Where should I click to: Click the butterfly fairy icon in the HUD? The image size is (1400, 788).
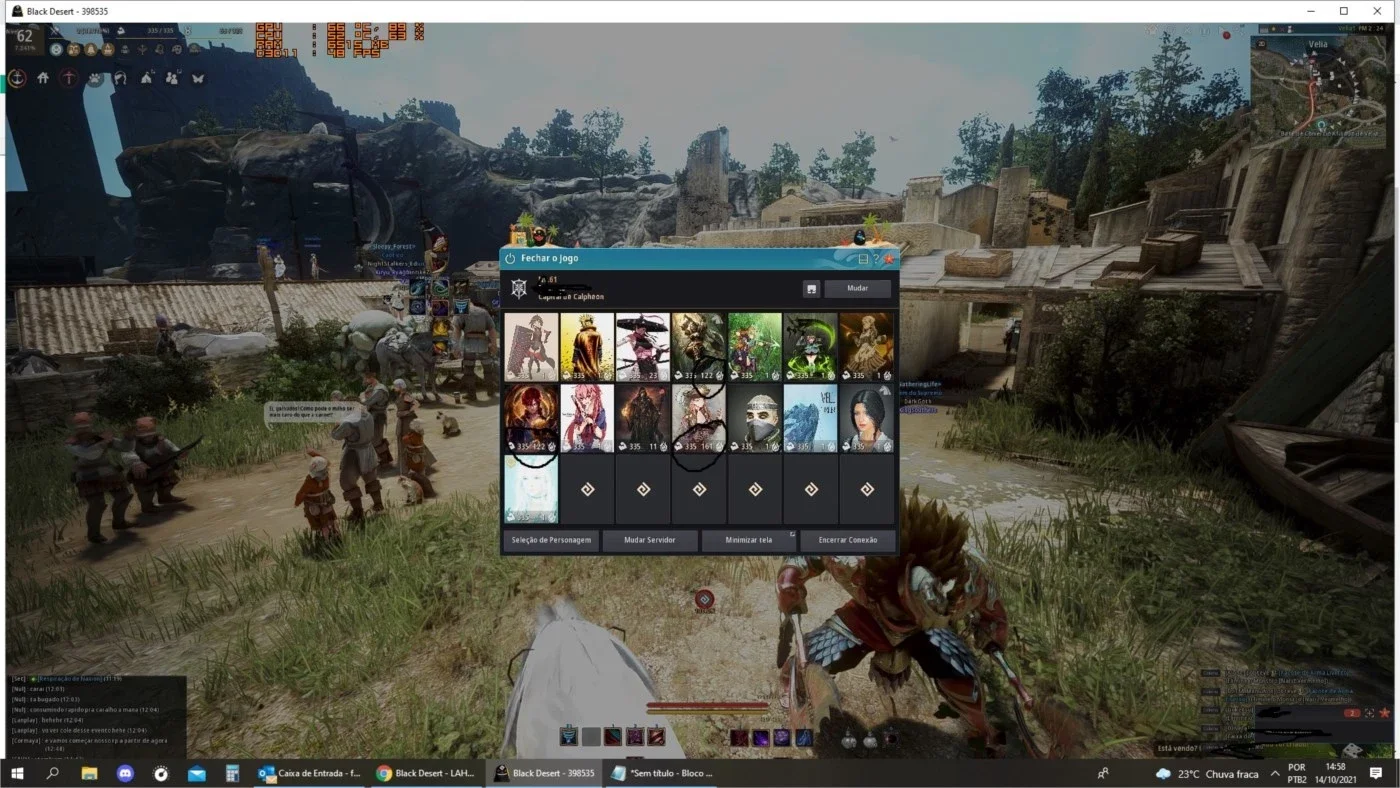(x=198, y=78)
